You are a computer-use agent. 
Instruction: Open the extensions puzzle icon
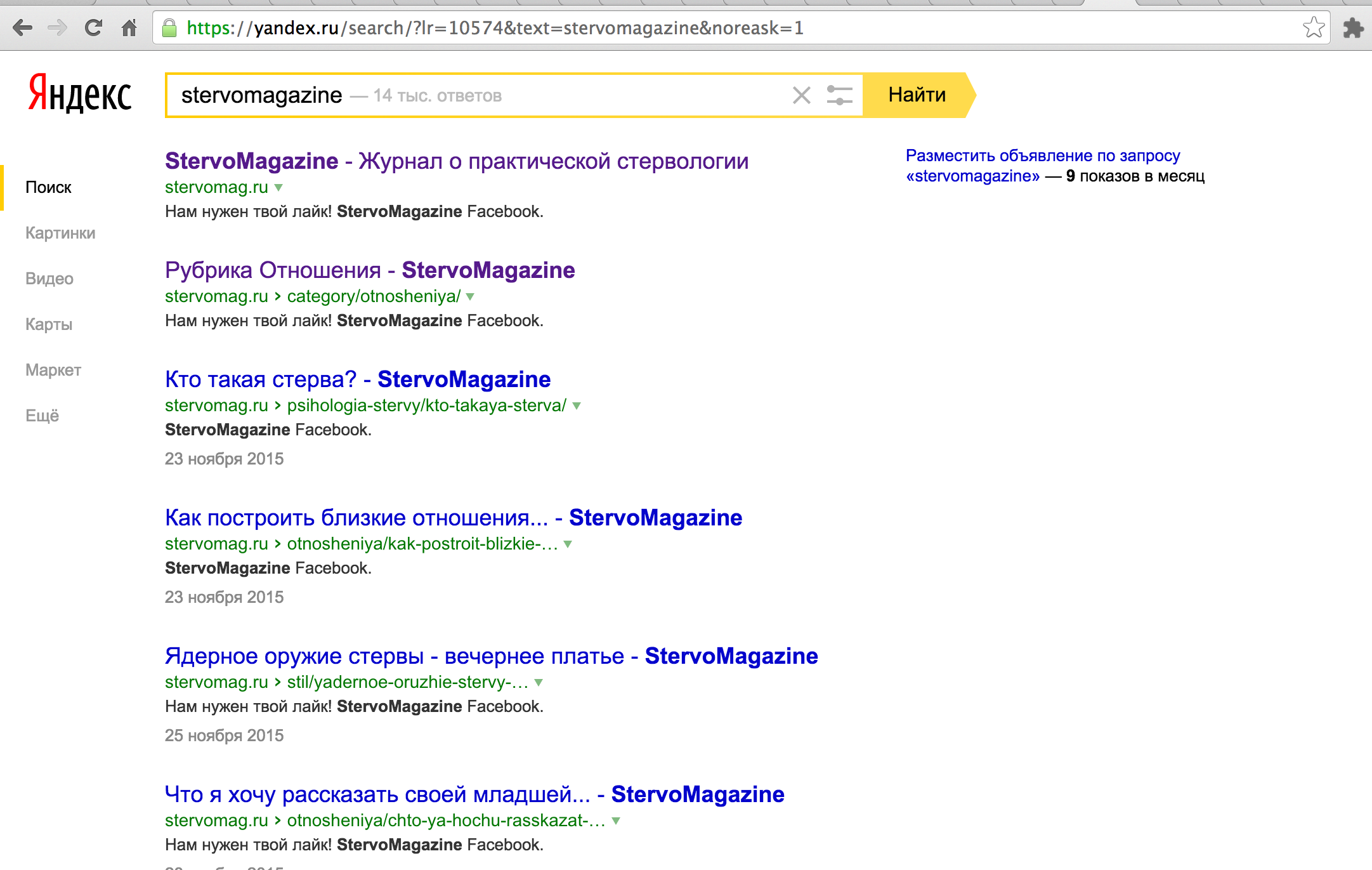click(1352, 28)
